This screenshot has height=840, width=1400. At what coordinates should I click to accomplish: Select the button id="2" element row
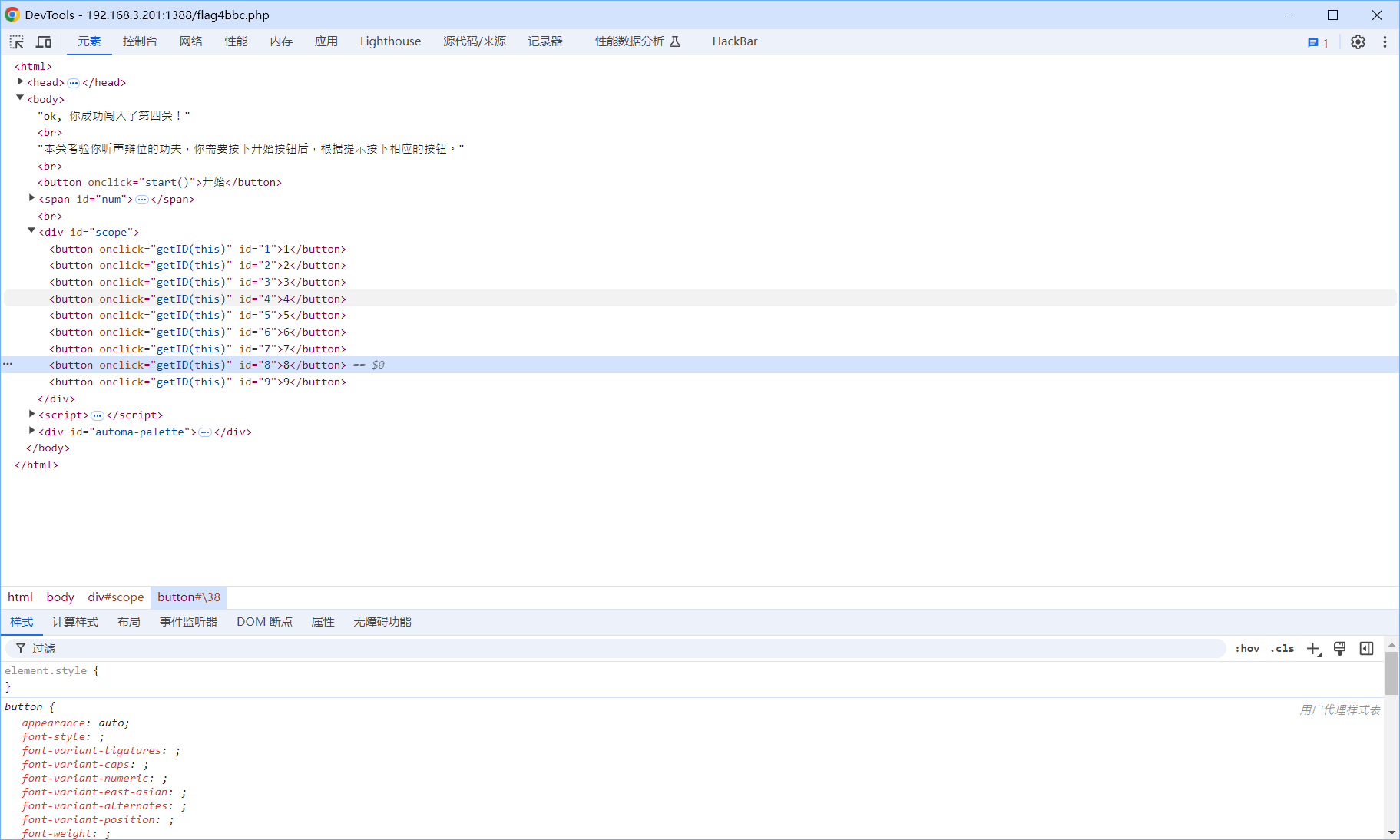point(198,266)
